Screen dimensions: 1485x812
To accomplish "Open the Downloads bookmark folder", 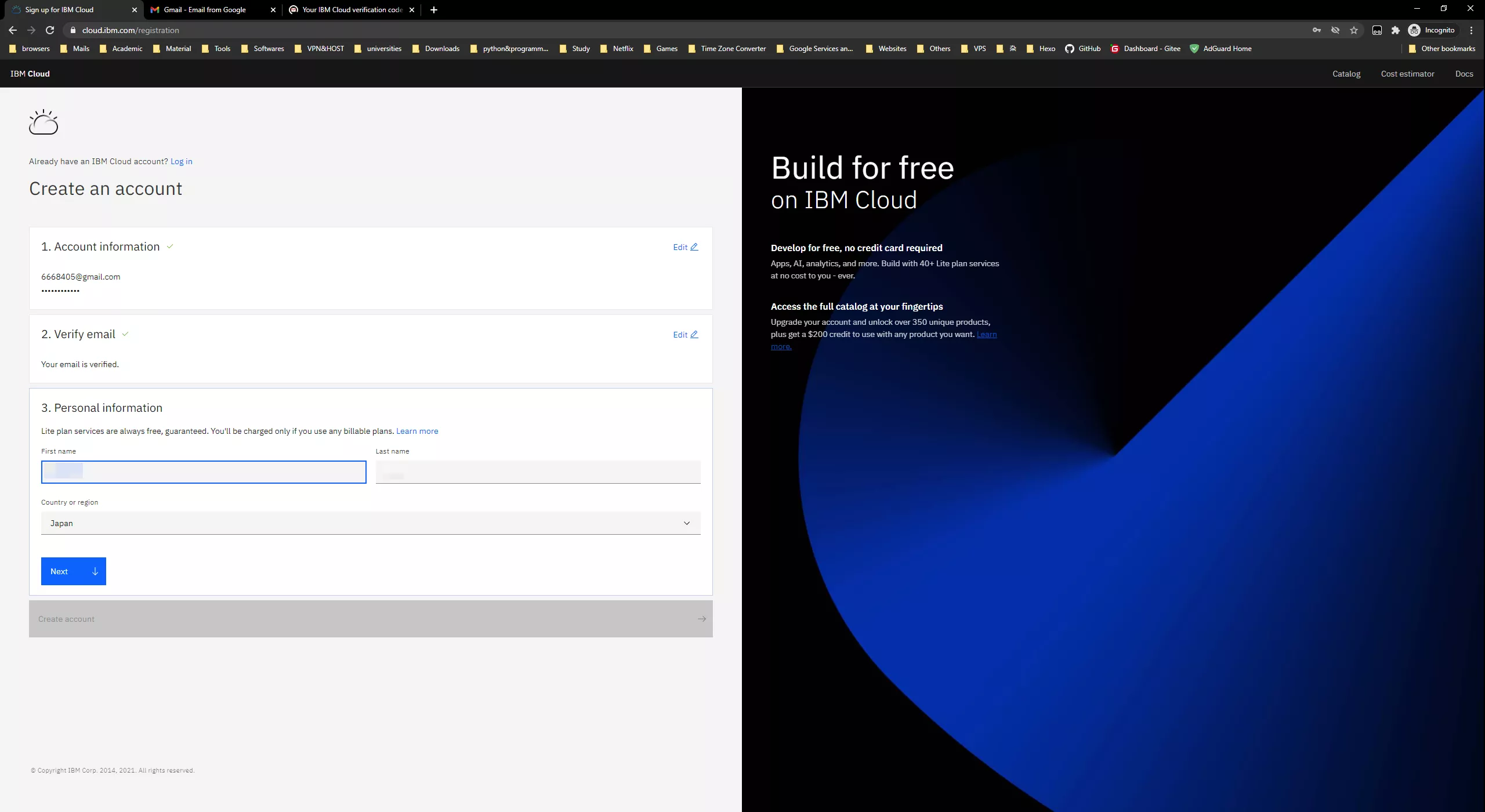I will pyautogui.click(x=436, y=49).
